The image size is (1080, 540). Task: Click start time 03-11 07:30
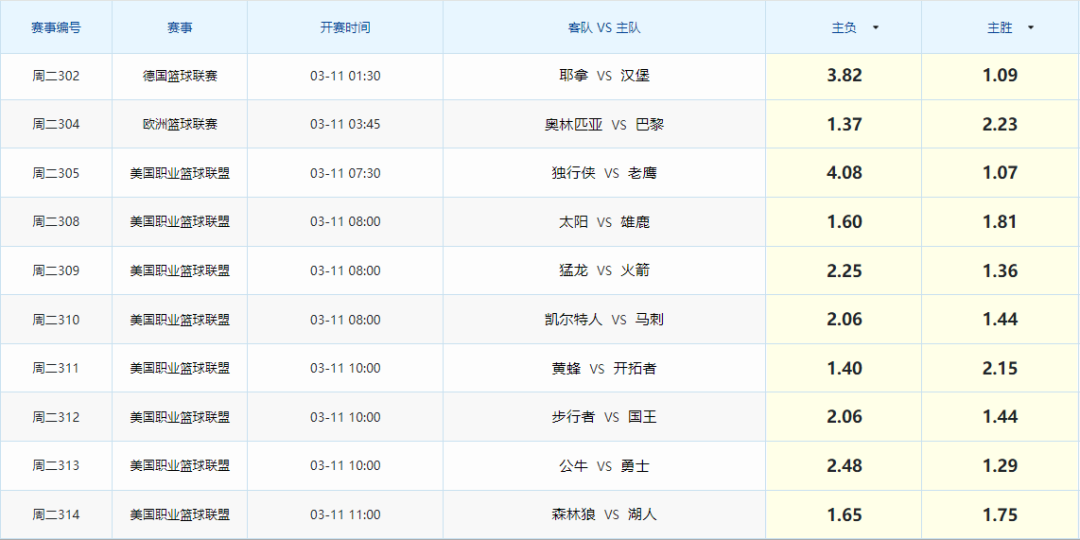coord(345,174)
